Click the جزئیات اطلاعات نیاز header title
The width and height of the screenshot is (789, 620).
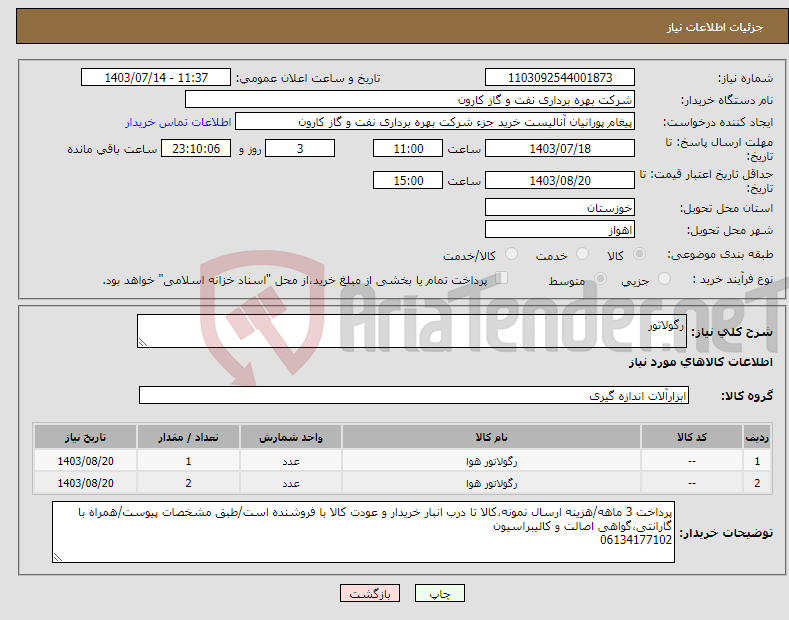pos(715,27)
